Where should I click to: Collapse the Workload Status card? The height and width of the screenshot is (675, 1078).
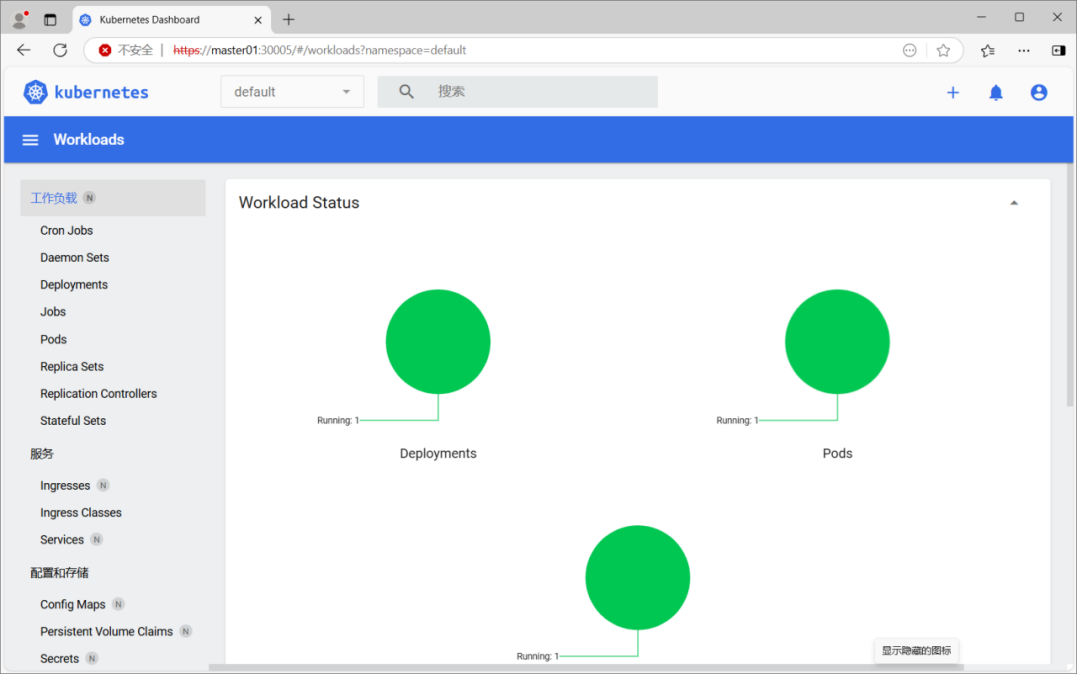click(1013, 203)
